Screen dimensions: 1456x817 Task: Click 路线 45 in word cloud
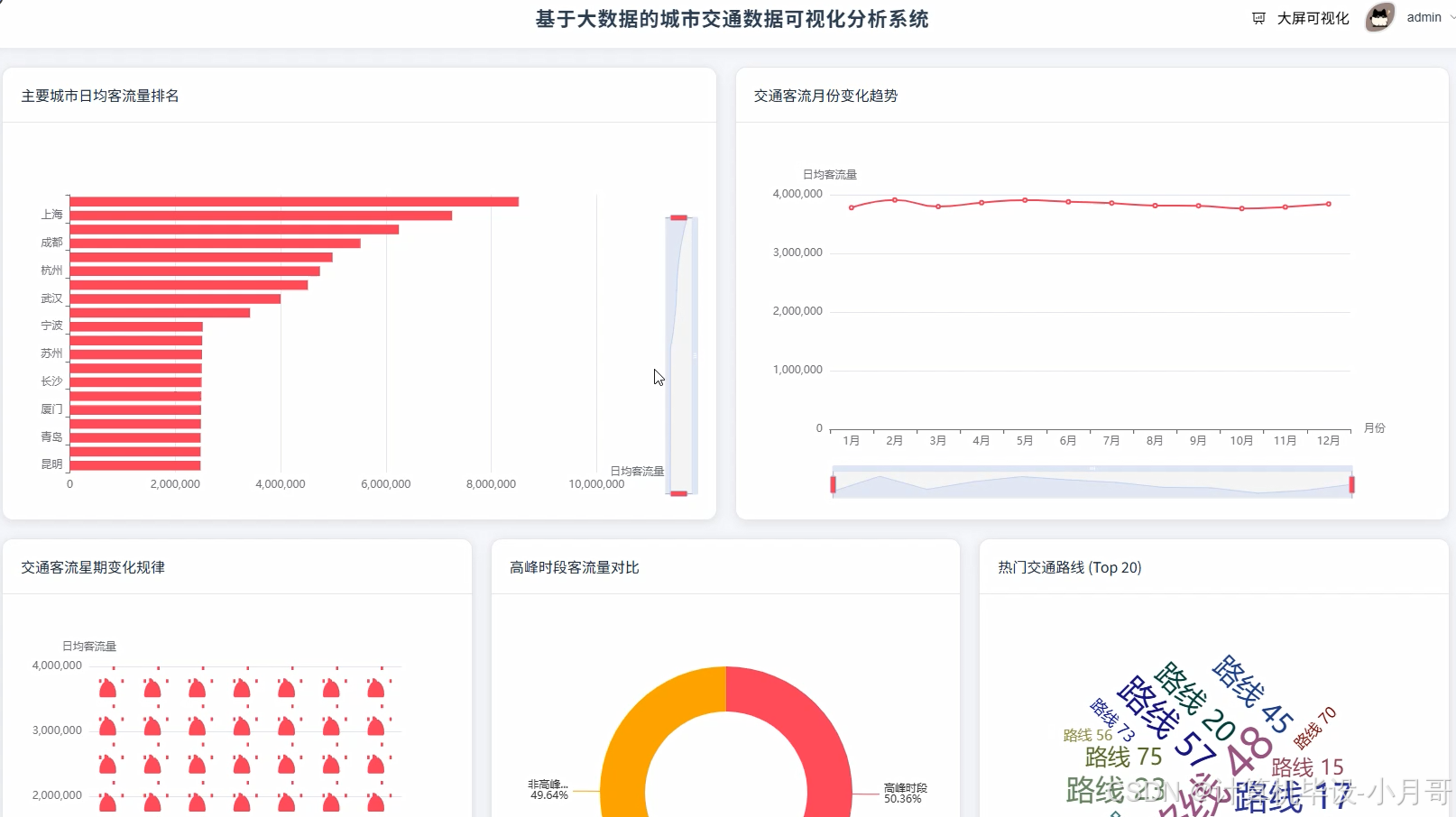pyautogui.click(x=1254, y=693)
